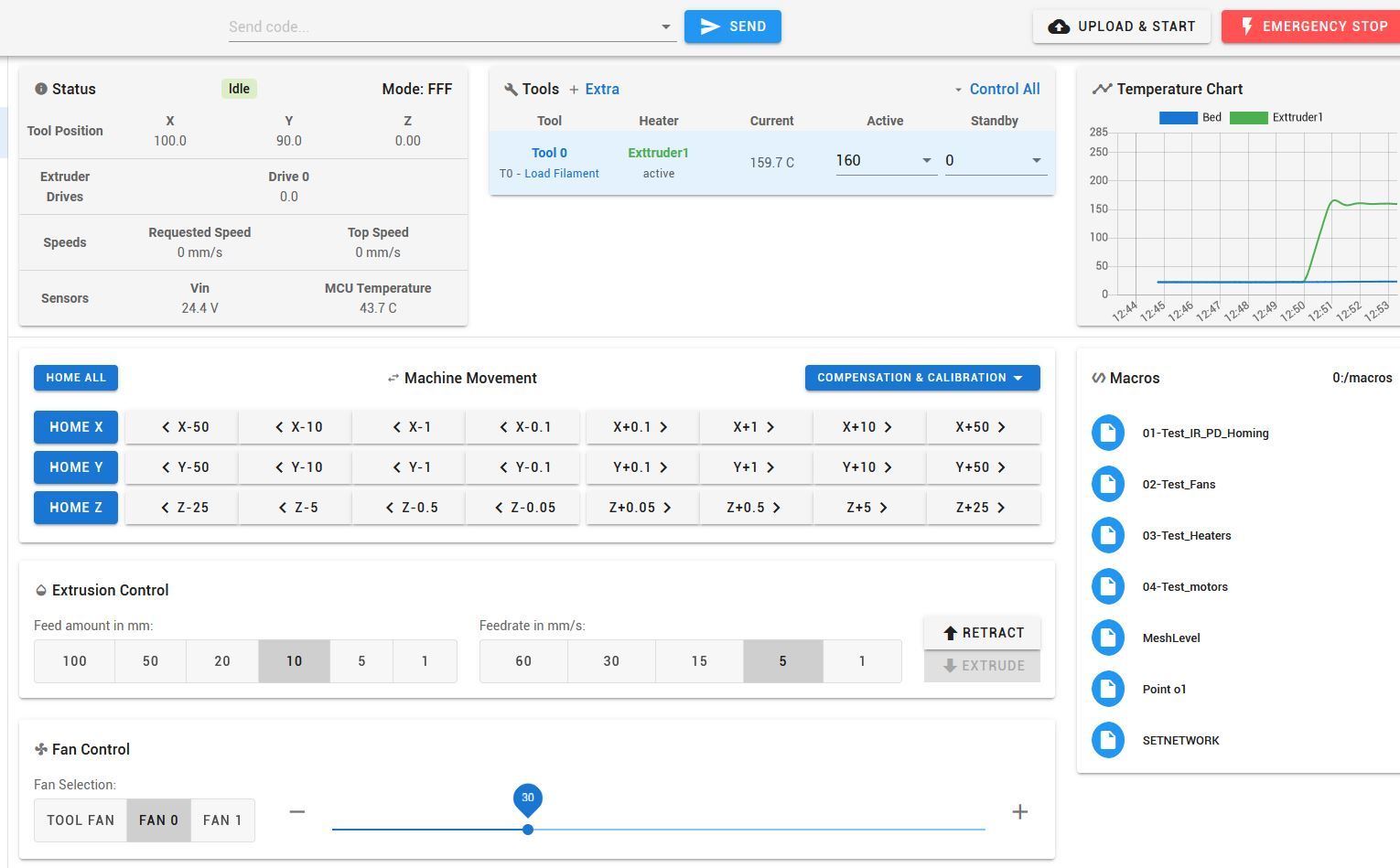The width and height of the screenshot is (1400, 868).
Task: Click the Status info icon
Action: point(40,89)
